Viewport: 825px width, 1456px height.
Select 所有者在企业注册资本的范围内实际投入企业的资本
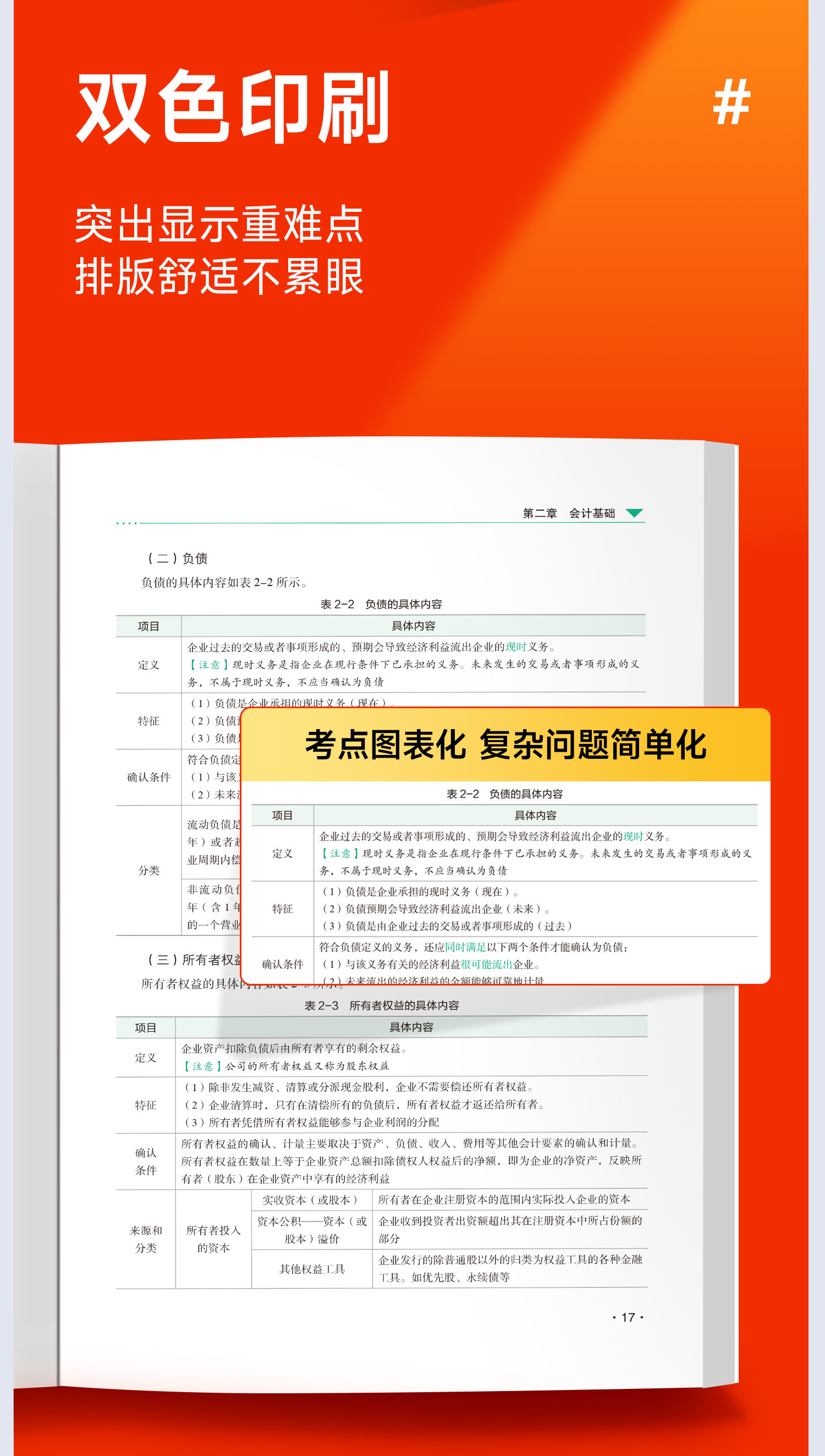coord(504,1198)
